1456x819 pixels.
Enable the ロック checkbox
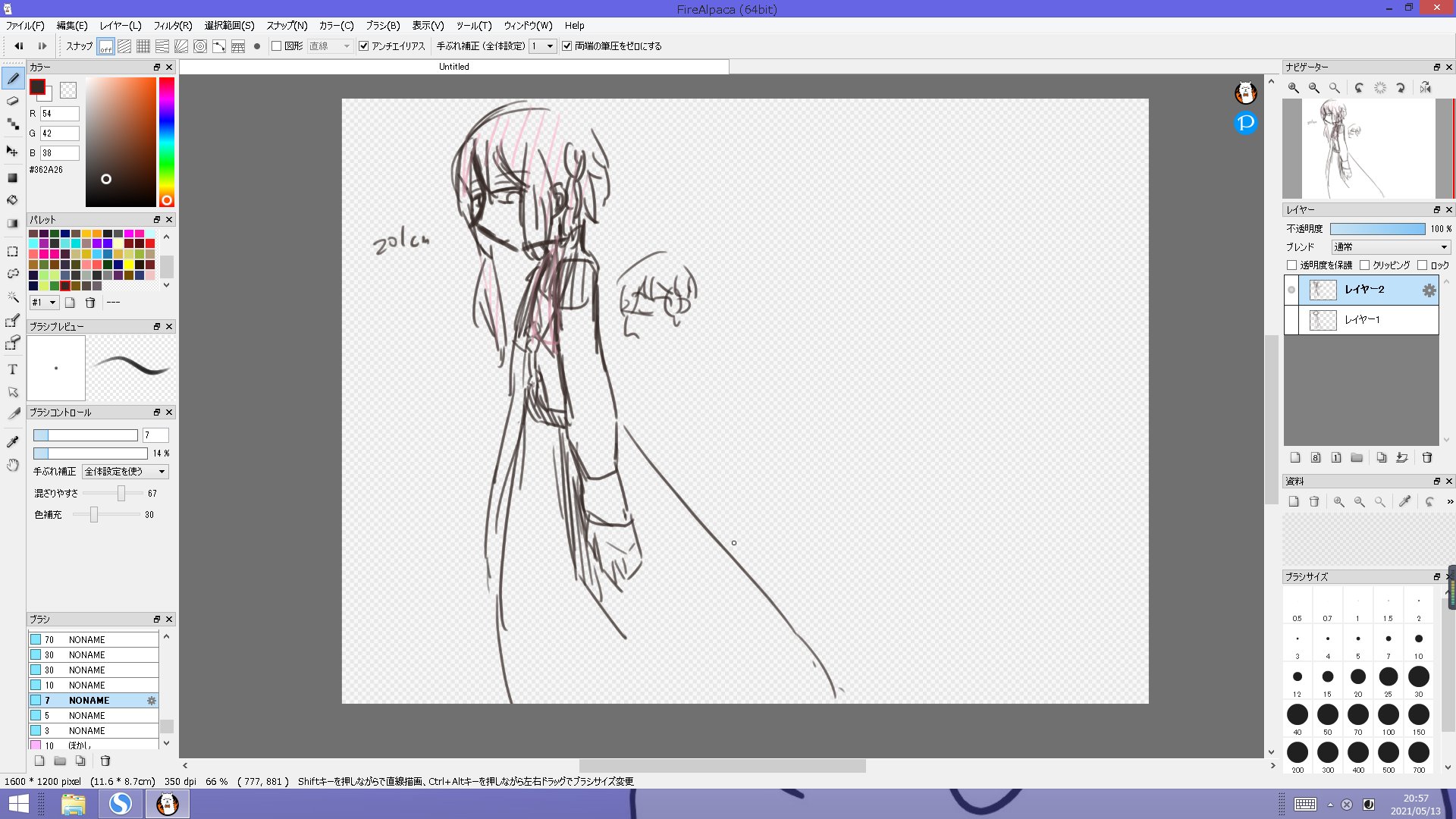(1422, 265)
